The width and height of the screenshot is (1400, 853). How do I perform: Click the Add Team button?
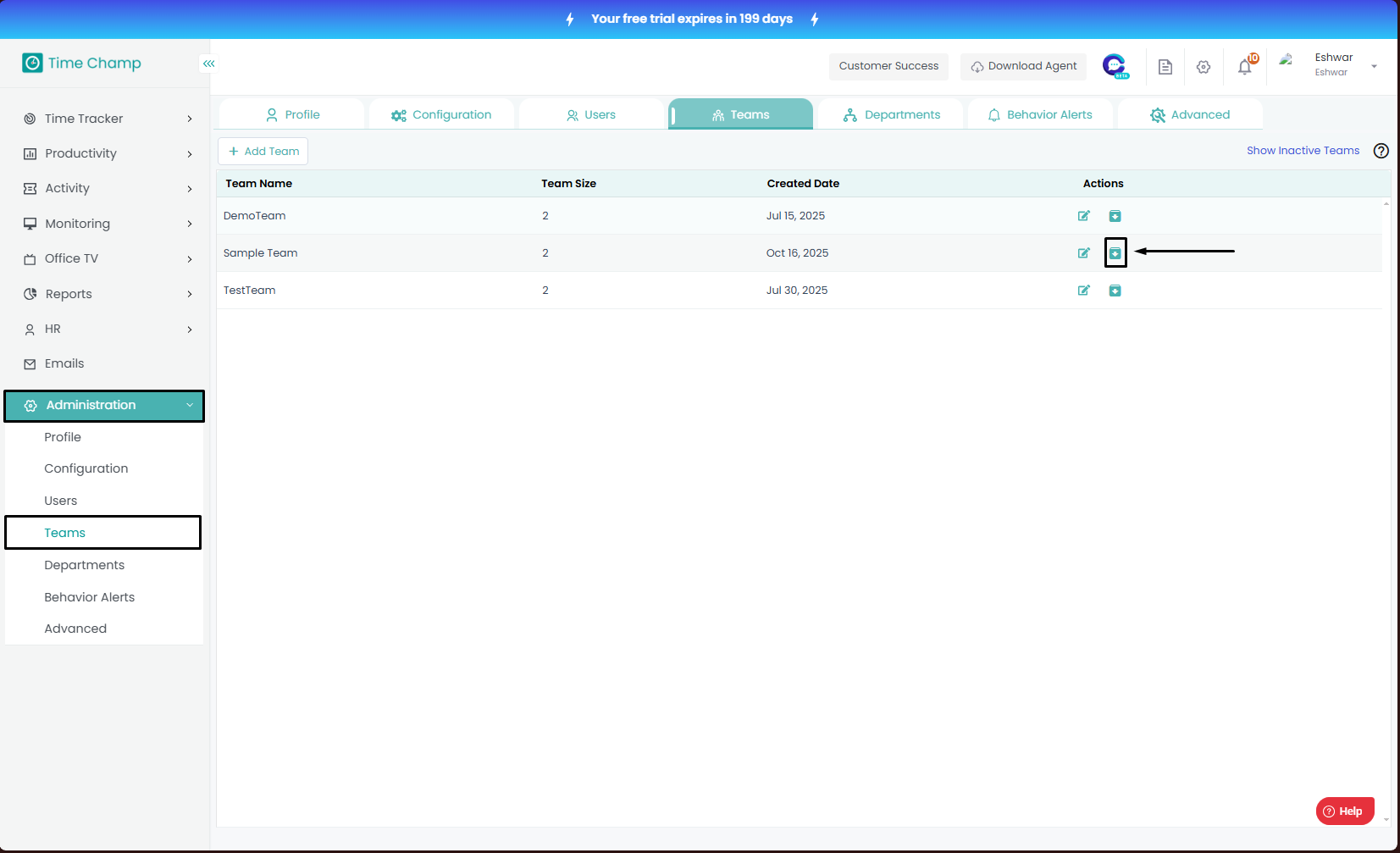point(263,152)
